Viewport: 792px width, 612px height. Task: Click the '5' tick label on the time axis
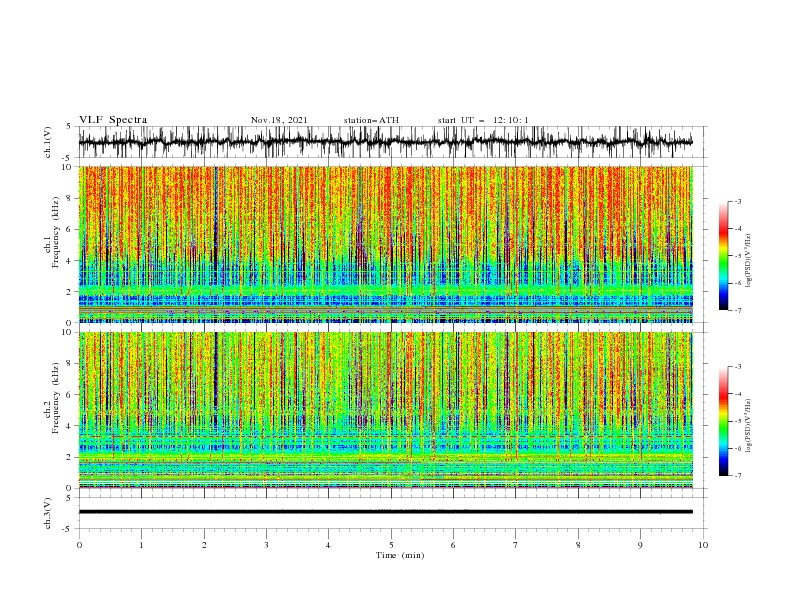pyautogui.click(x=391, y=545)
